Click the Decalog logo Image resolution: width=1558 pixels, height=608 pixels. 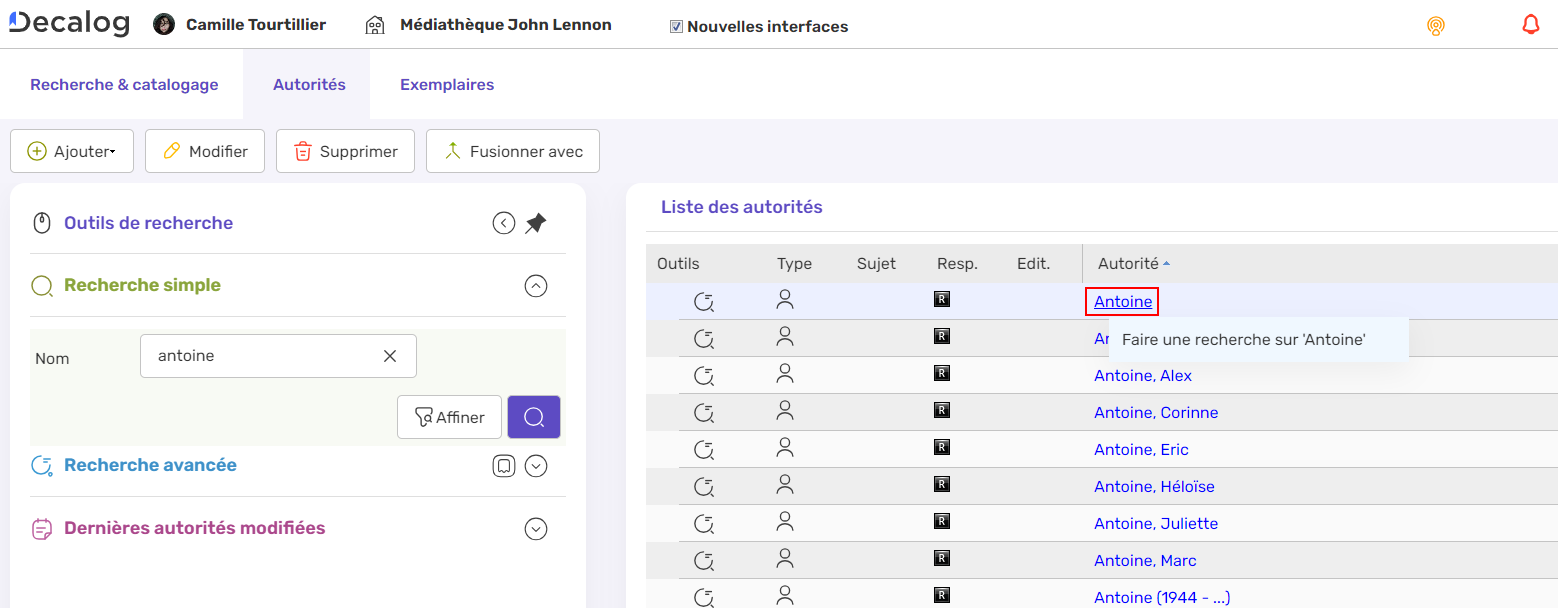tap(68, 23)
